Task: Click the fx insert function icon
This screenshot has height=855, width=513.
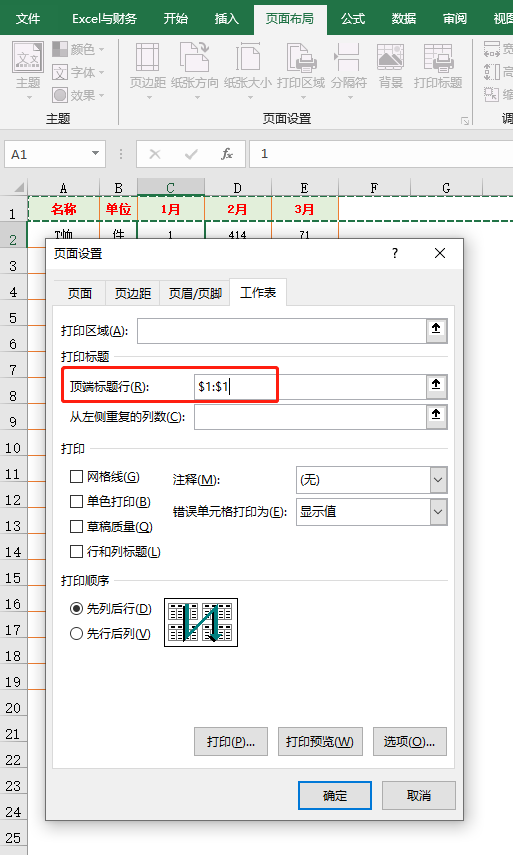Action: tap(227, 154)
